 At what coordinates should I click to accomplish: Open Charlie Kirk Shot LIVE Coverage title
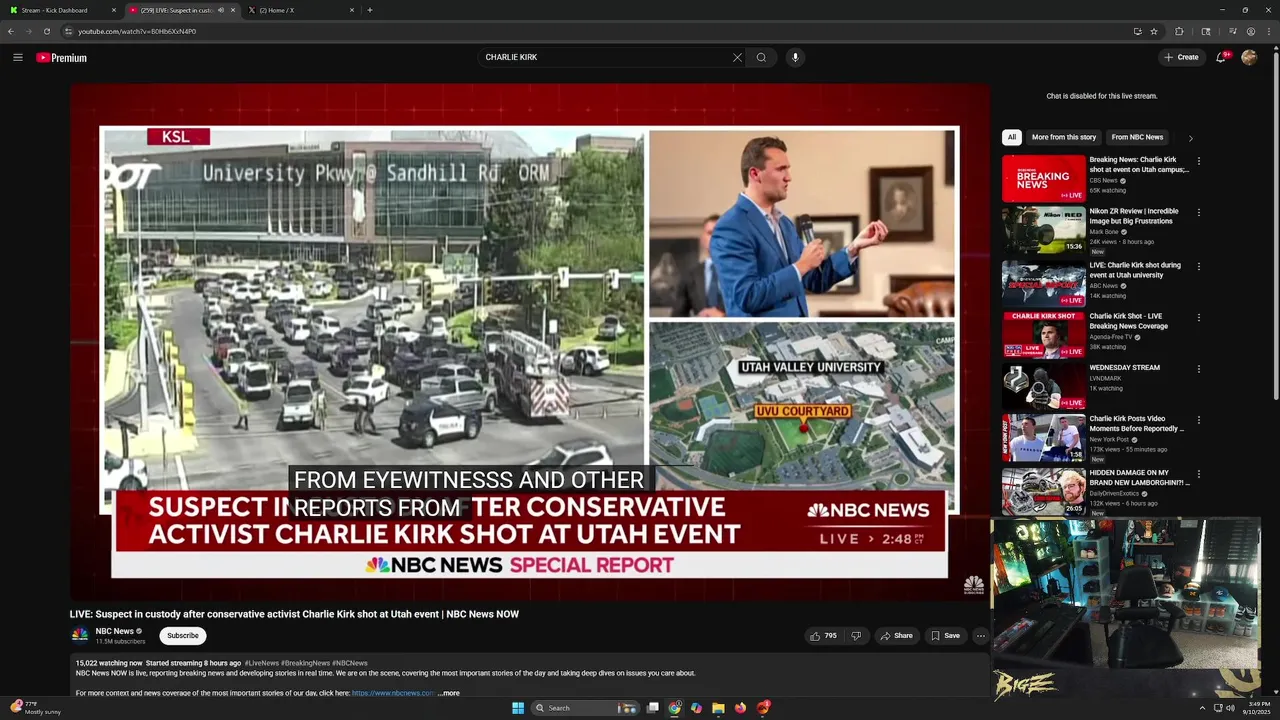[1128, 321]
